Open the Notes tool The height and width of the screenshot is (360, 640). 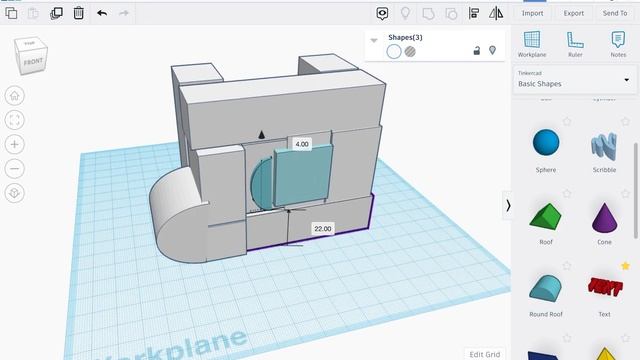tap(618, 44)
